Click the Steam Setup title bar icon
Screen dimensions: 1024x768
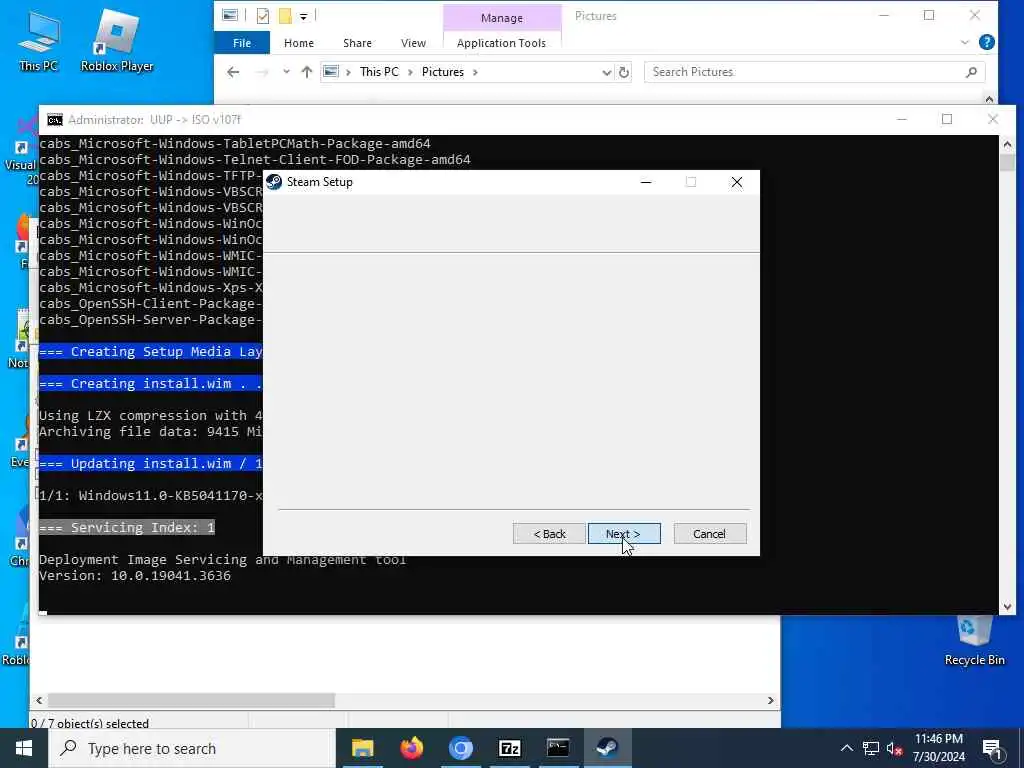274,182
